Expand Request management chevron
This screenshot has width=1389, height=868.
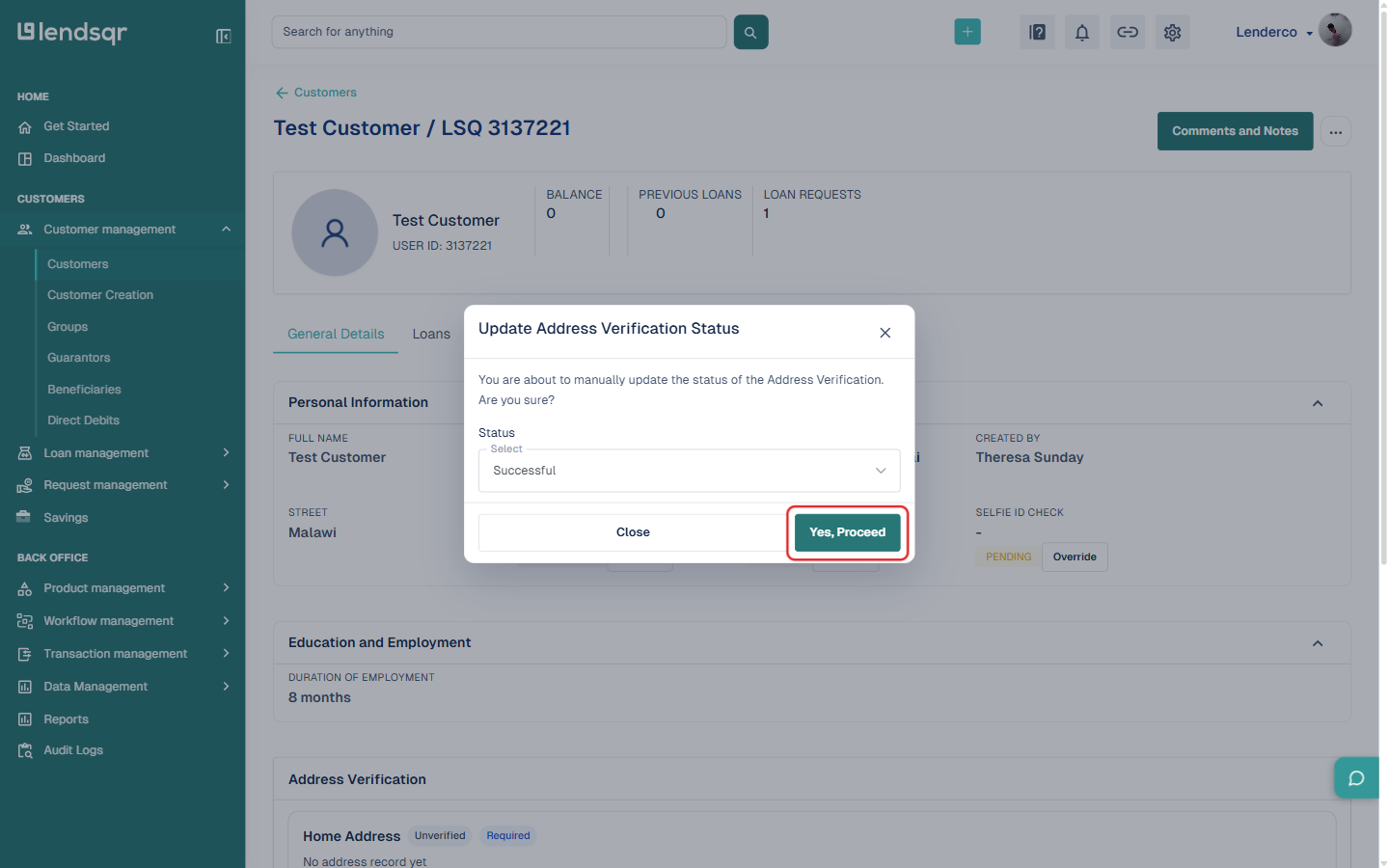[x=226, y=485]
